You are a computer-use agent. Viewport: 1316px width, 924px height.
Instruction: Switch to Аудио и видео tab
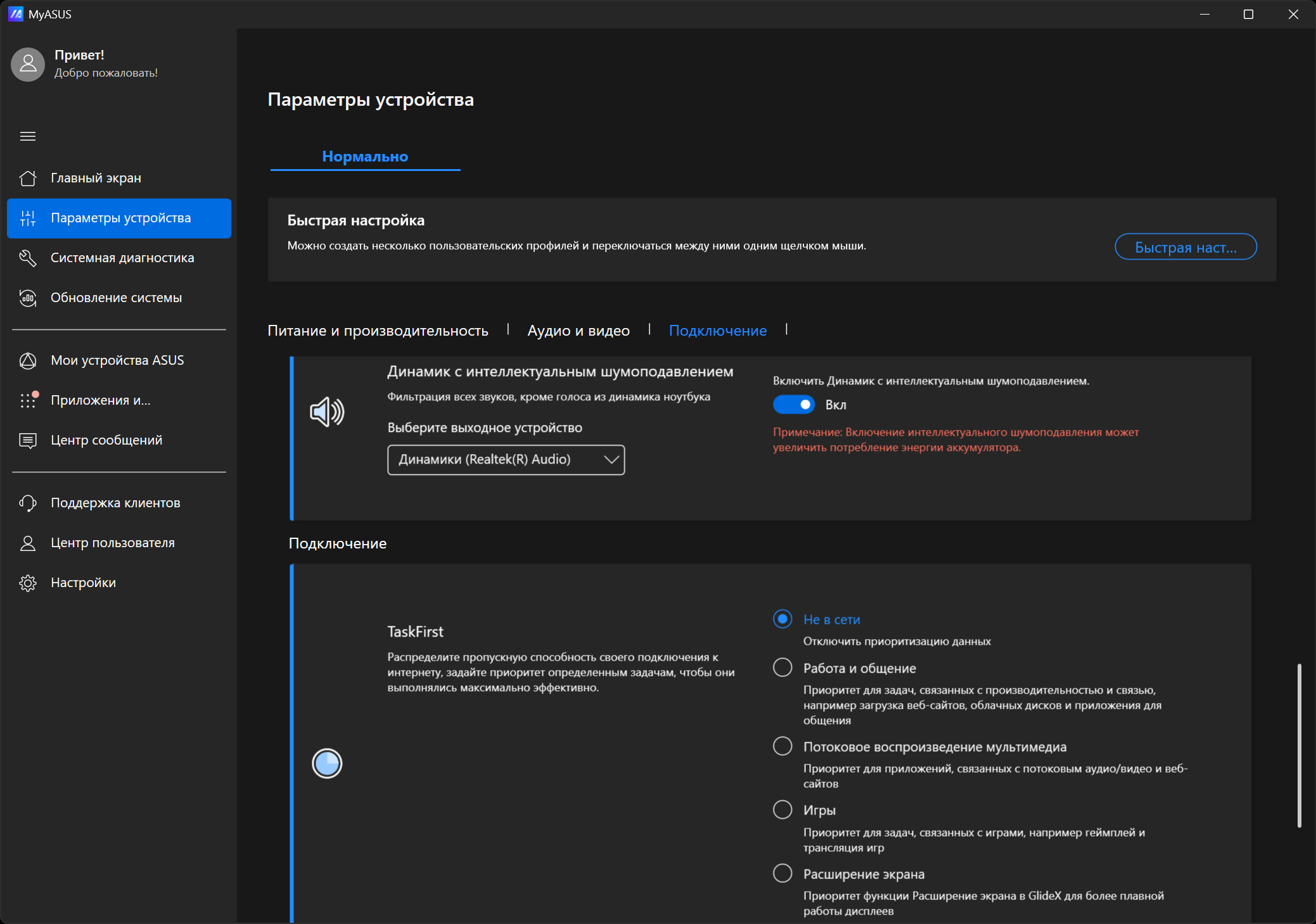(578, 331)
